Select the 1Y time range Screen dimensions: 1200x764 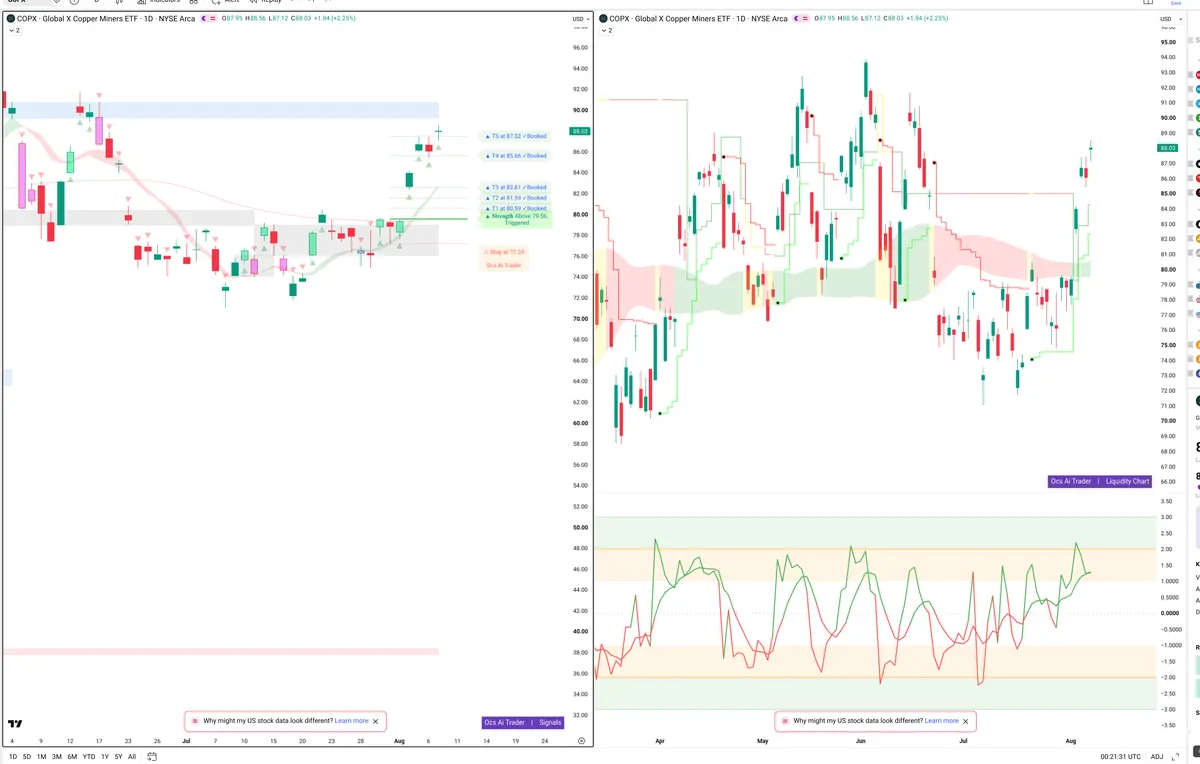pos(105,757)
